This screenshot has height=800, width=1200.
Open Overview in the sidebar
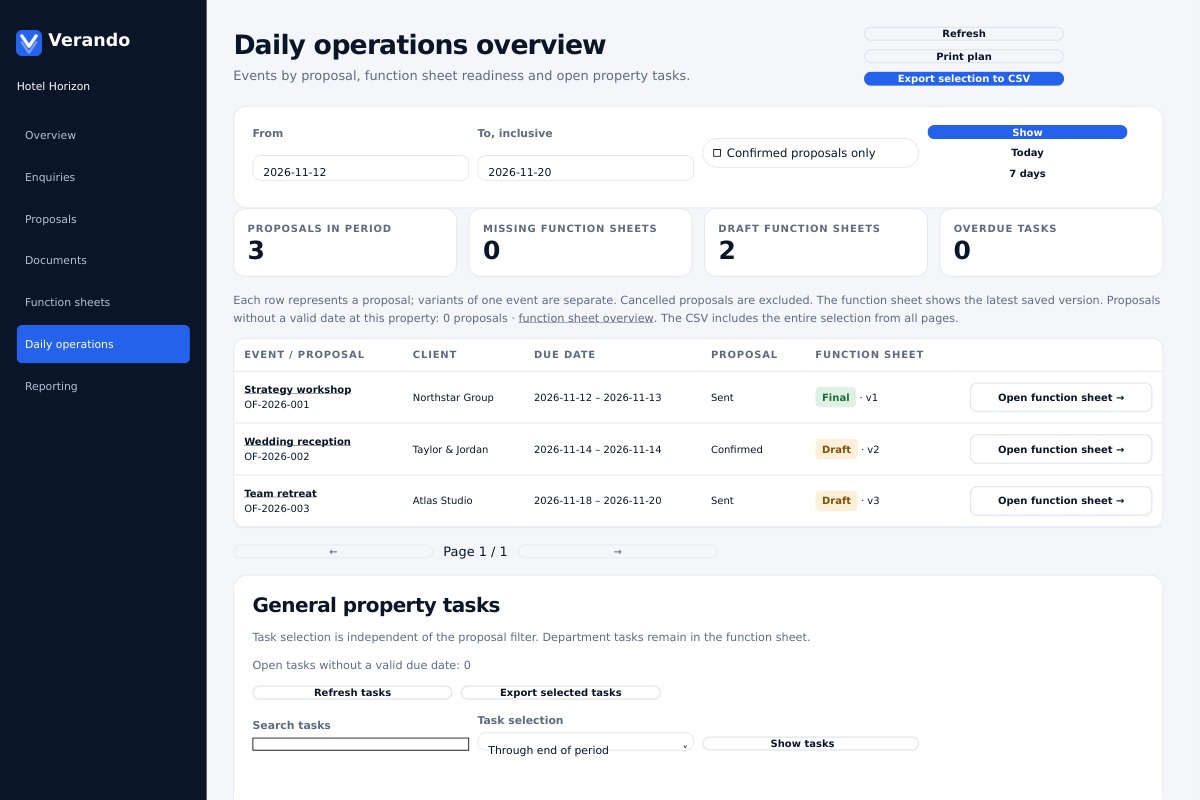103,135
